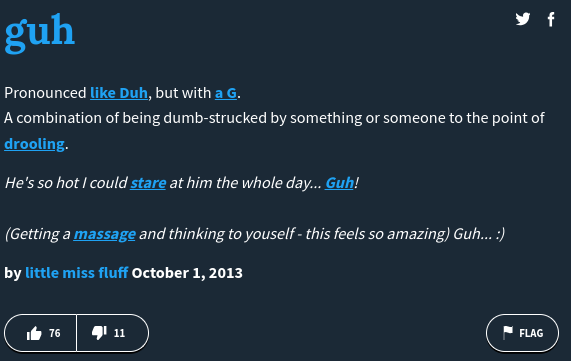571x361 pixels.
Task: View author 'little miss fluff' profile
Action: (76, 273)
